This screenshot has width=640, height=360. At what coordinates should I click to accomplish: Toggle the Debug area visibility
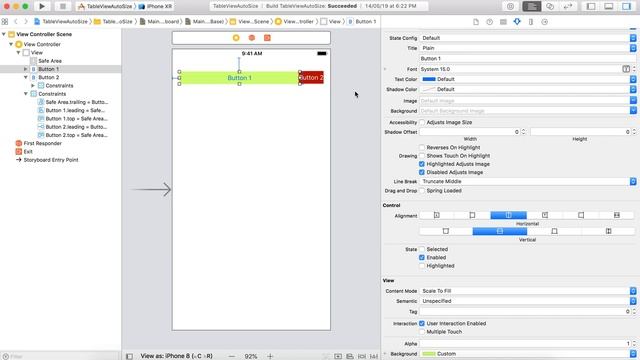609,6
